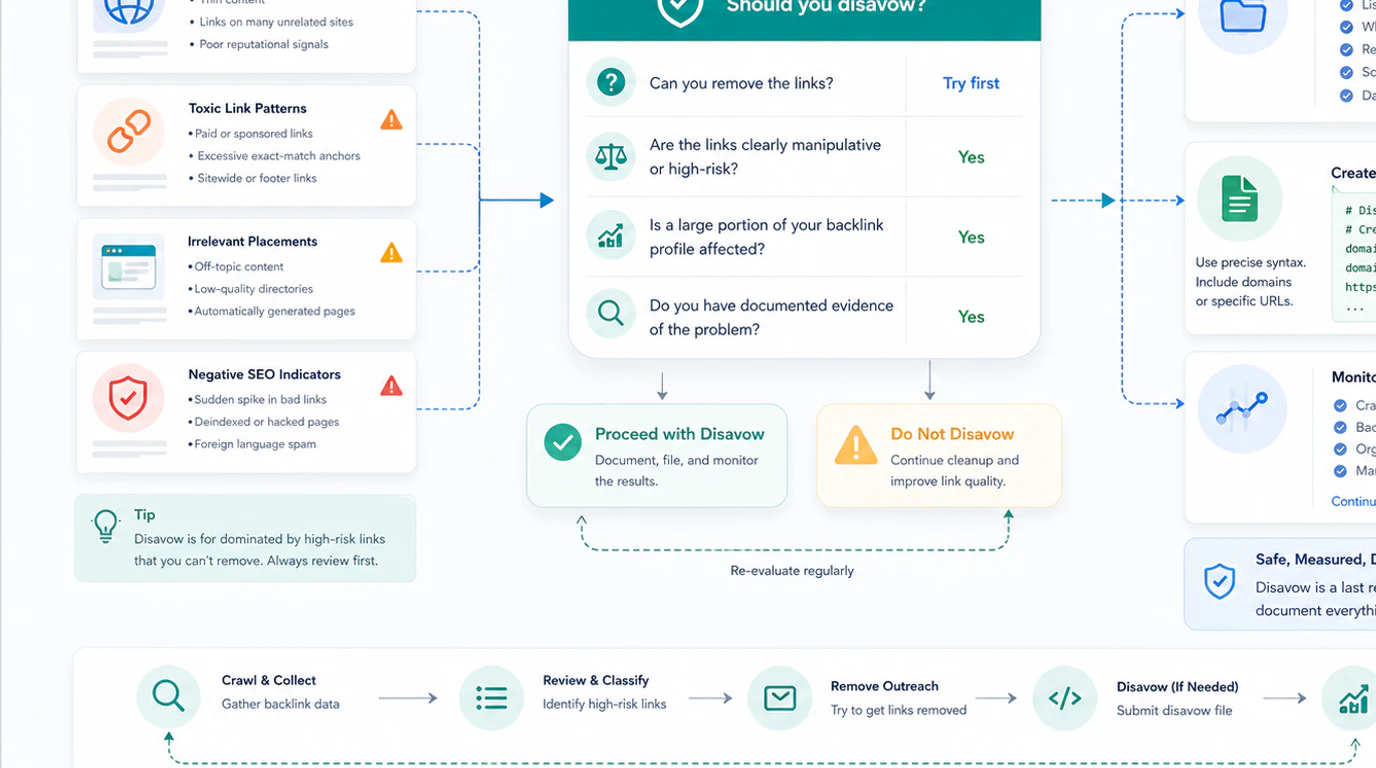Click the Try first answer link

tap(971, 83)
